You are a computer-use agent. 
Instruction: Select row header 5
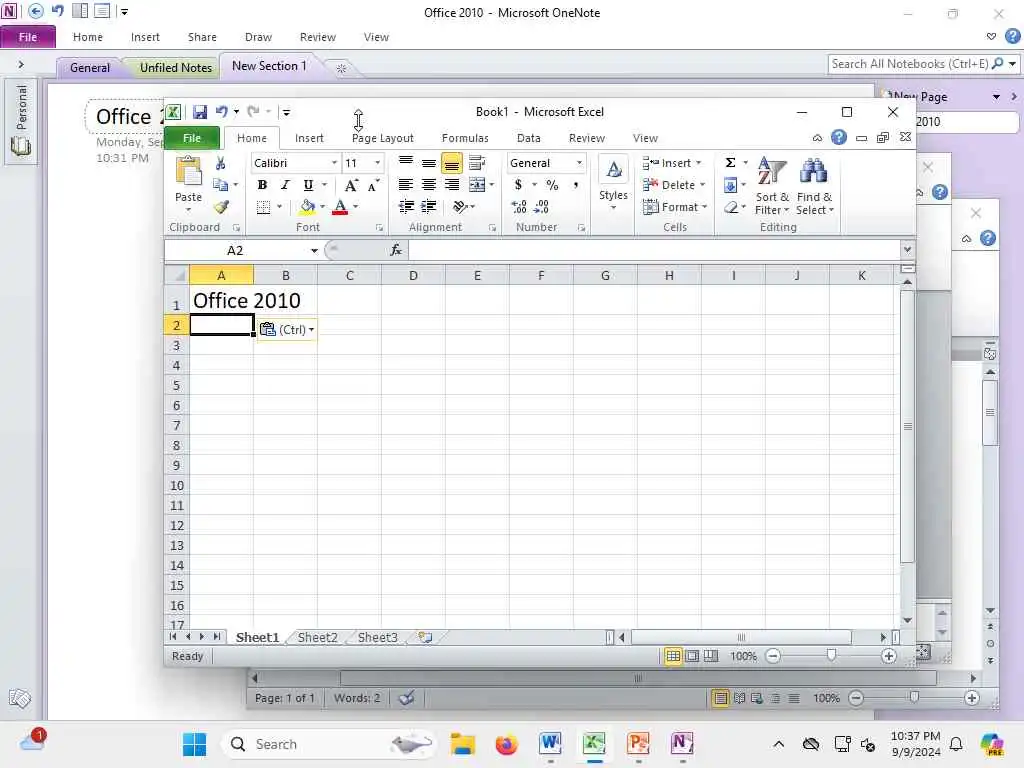pyautogui.click(x=176, y=385)
